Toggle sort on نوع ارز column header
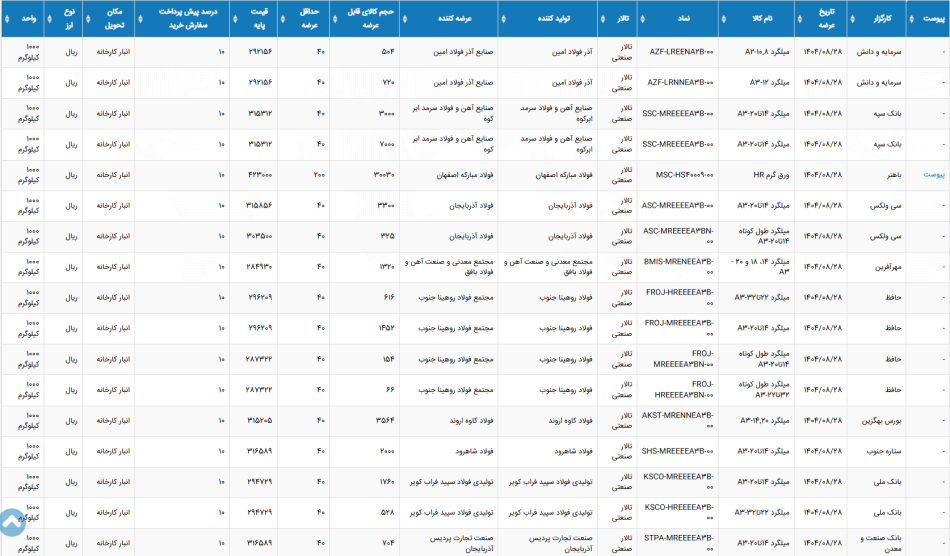 (64, 19)
